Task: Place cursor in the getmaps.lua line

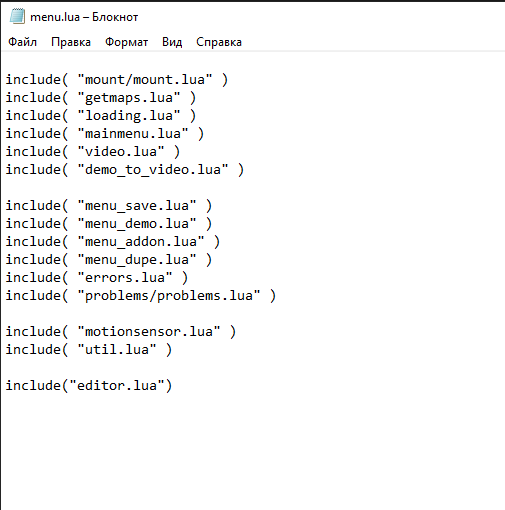Action: pyautogui.click(x=101, y=98)
